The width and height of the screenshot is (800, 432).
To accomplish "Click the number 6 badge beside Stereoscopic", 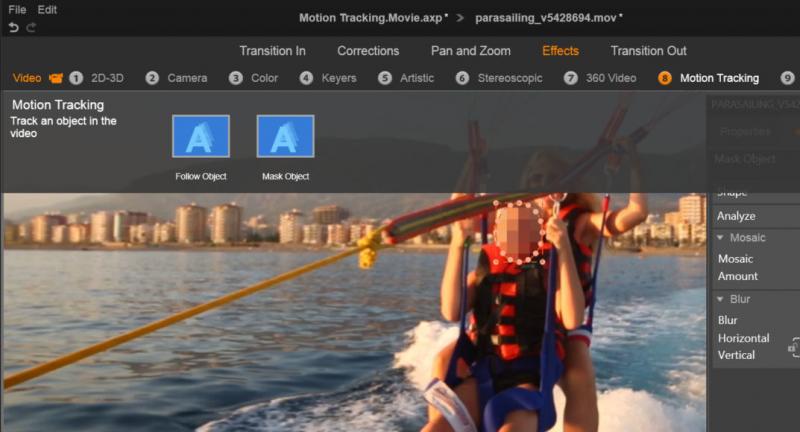I will coord(462,78).
